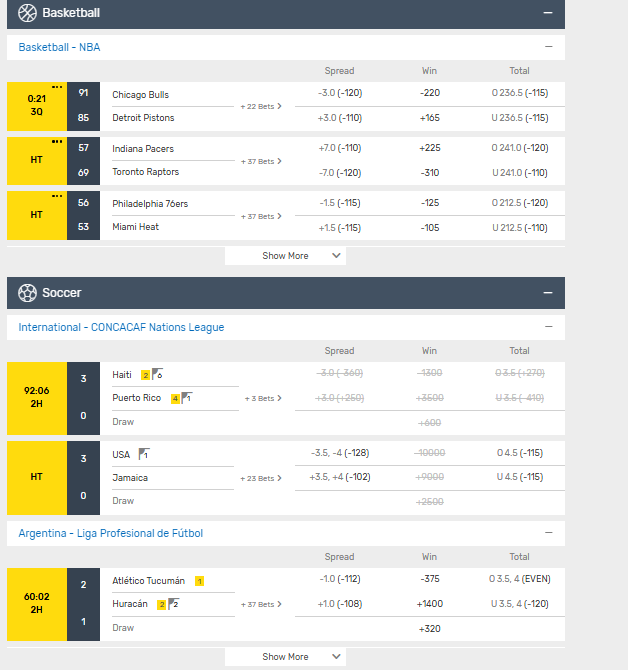Click the Atlético Tucumán yellow card icon

pyautogui.click(x=199, y=581)
